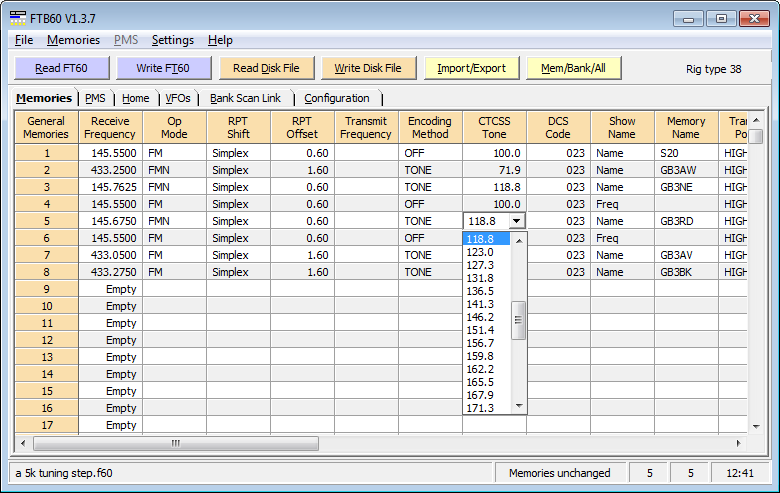
Task: Collapse the CTCSS tone dropdown arrow
Action: [x=516, y=221]
